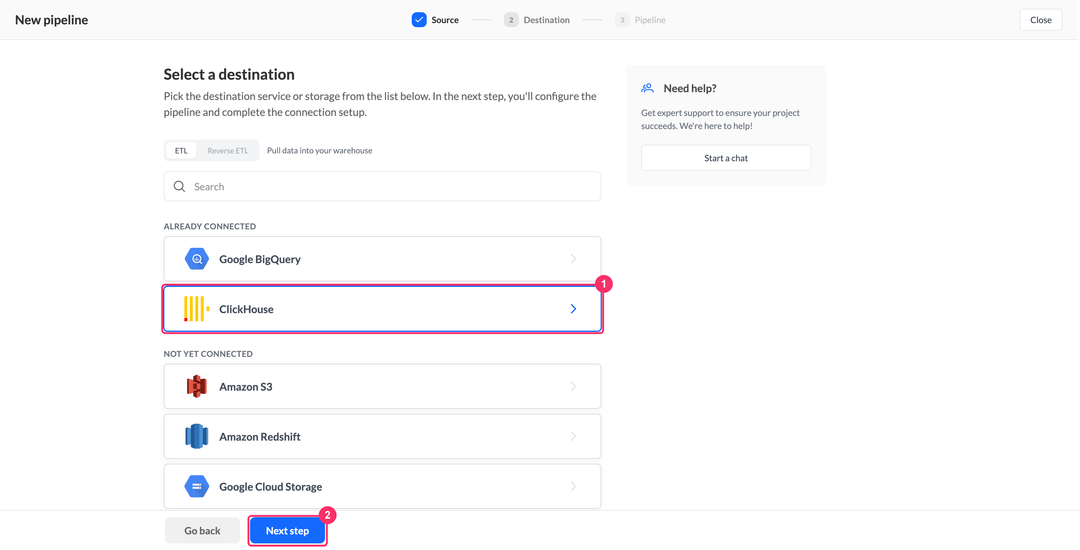Click the NOT YET CONNECTED section label

point(208,354)
